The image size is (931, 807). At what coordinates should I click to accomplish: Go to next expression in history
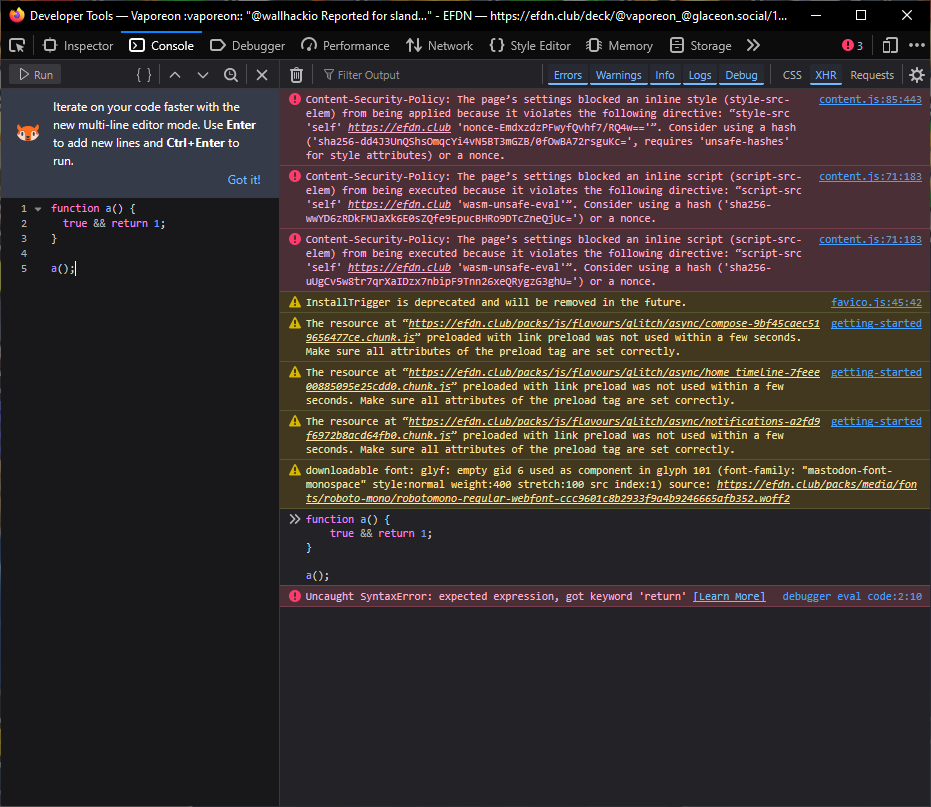click(203, 75)
